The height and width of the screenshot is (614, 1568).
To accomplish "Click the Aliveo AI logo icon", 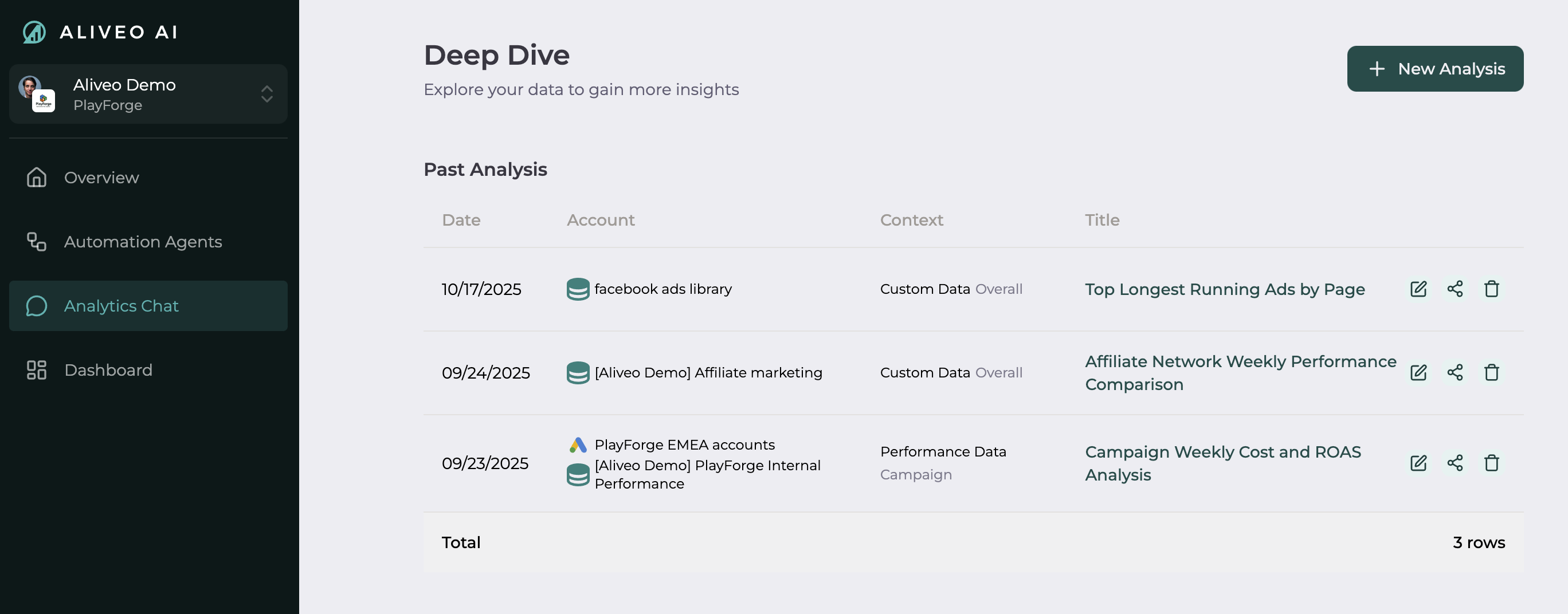I will pyautogui.click(x=34, y=32).
